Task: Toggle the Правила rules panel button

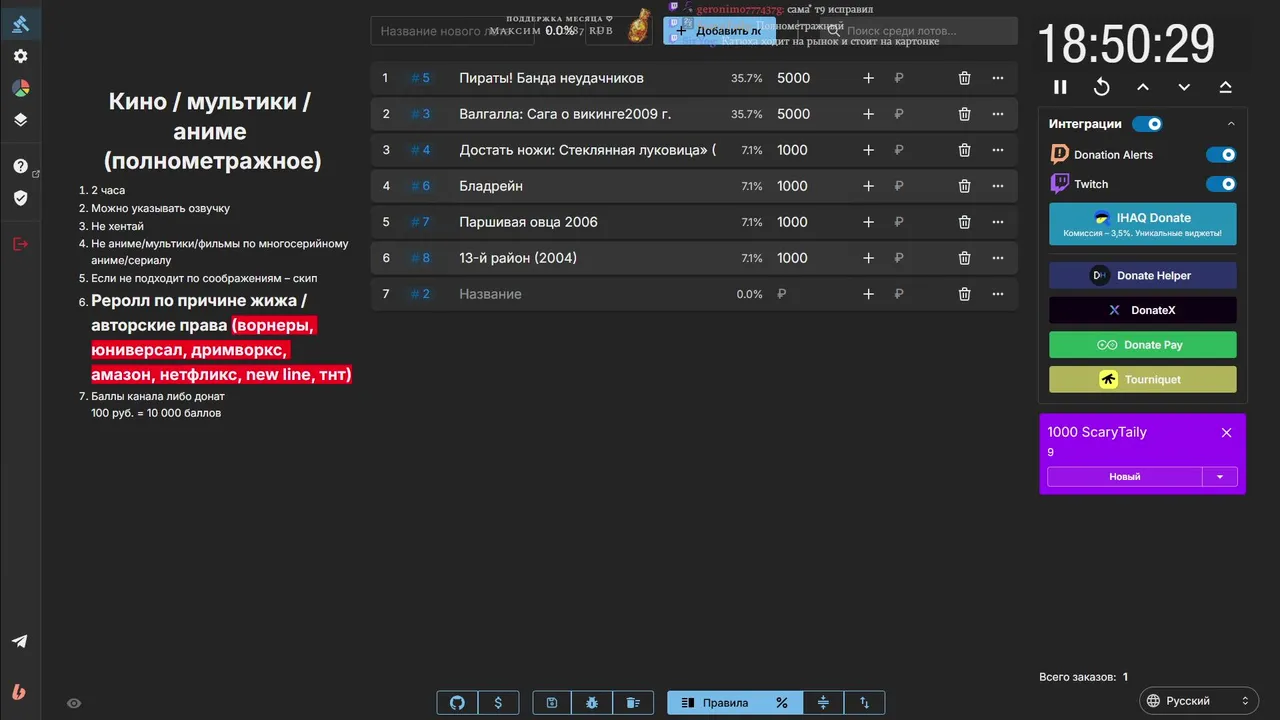Action: click(715, 703)
